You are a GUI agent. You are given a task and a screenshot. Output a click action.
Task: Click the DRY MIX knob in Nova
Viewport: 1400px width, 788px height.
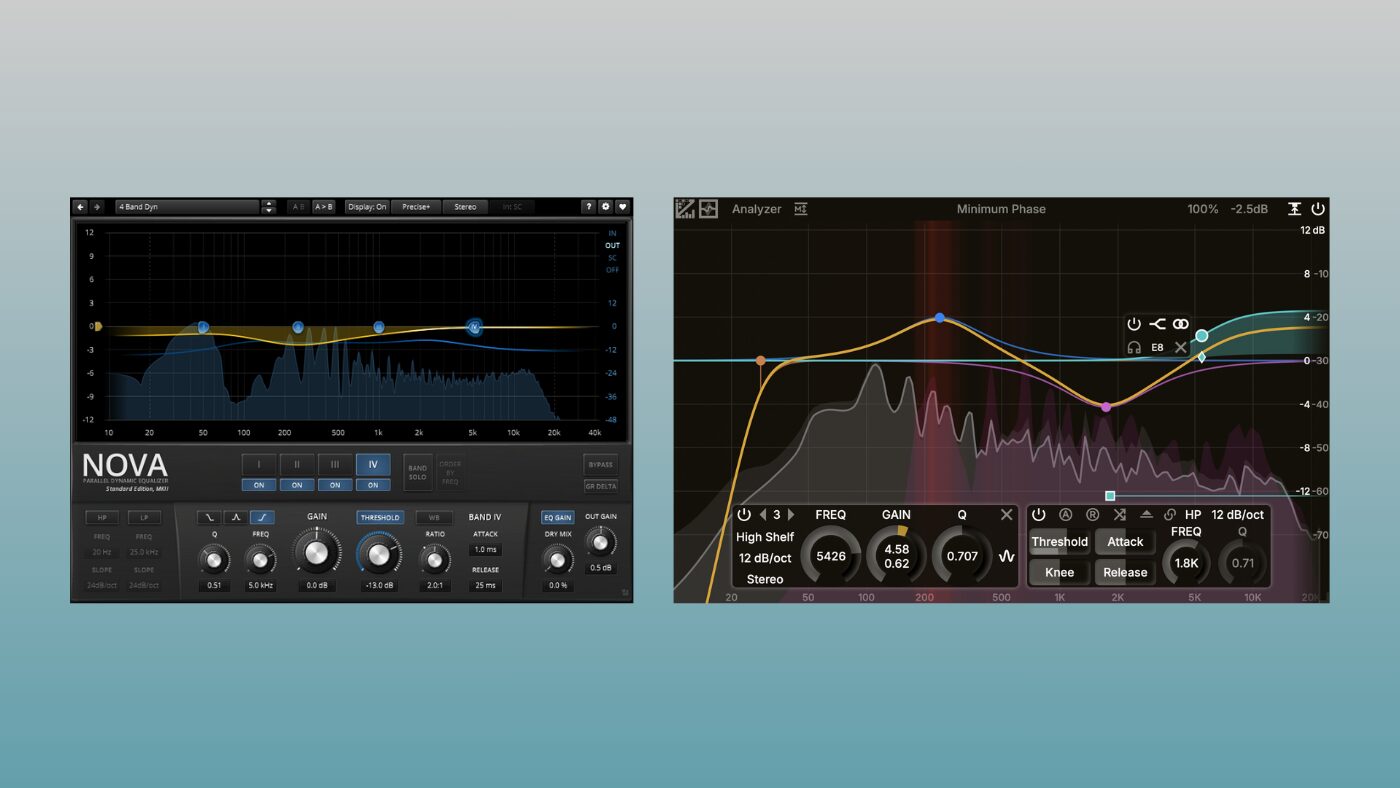pyautogui.click(x=557, y=560)
